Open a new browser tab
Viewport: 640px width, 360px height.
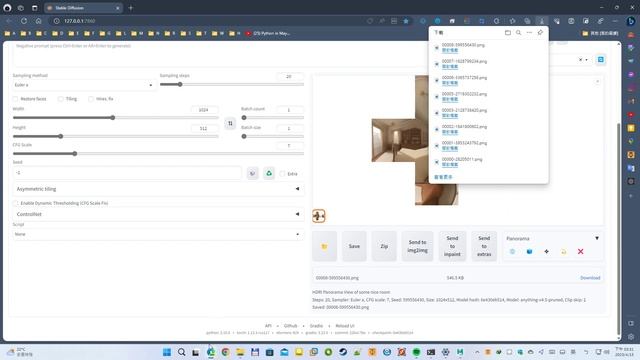pos(131,8)
